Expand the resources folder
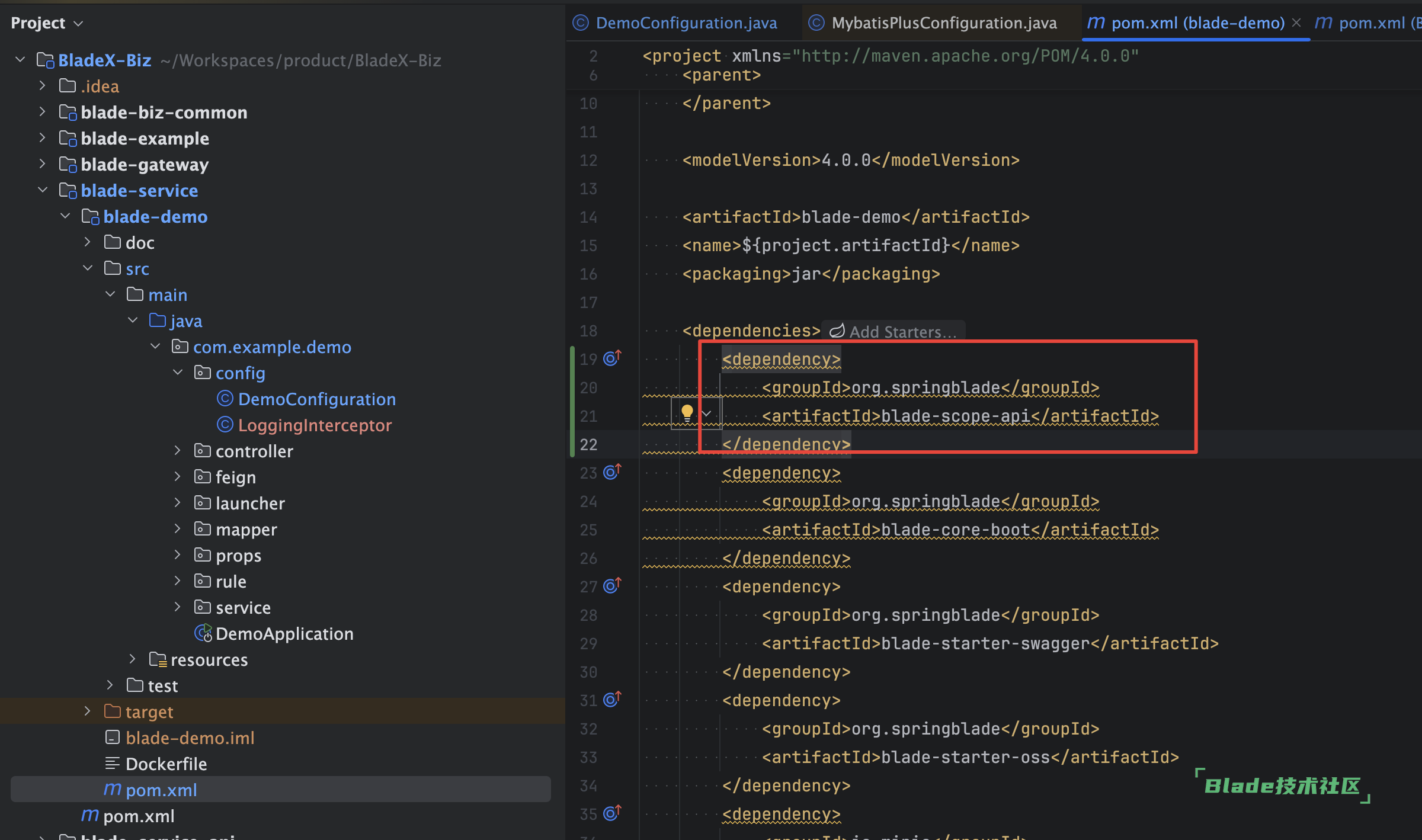 click(x=133, y=659)
